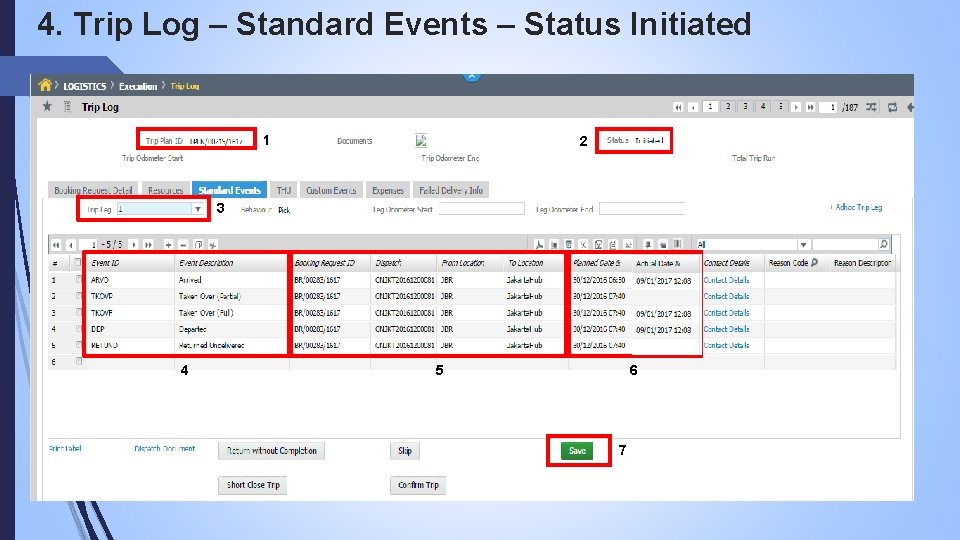Open Contact Details link in ARVD row
The image size is (960, 540).
click(x=726, y=280)
